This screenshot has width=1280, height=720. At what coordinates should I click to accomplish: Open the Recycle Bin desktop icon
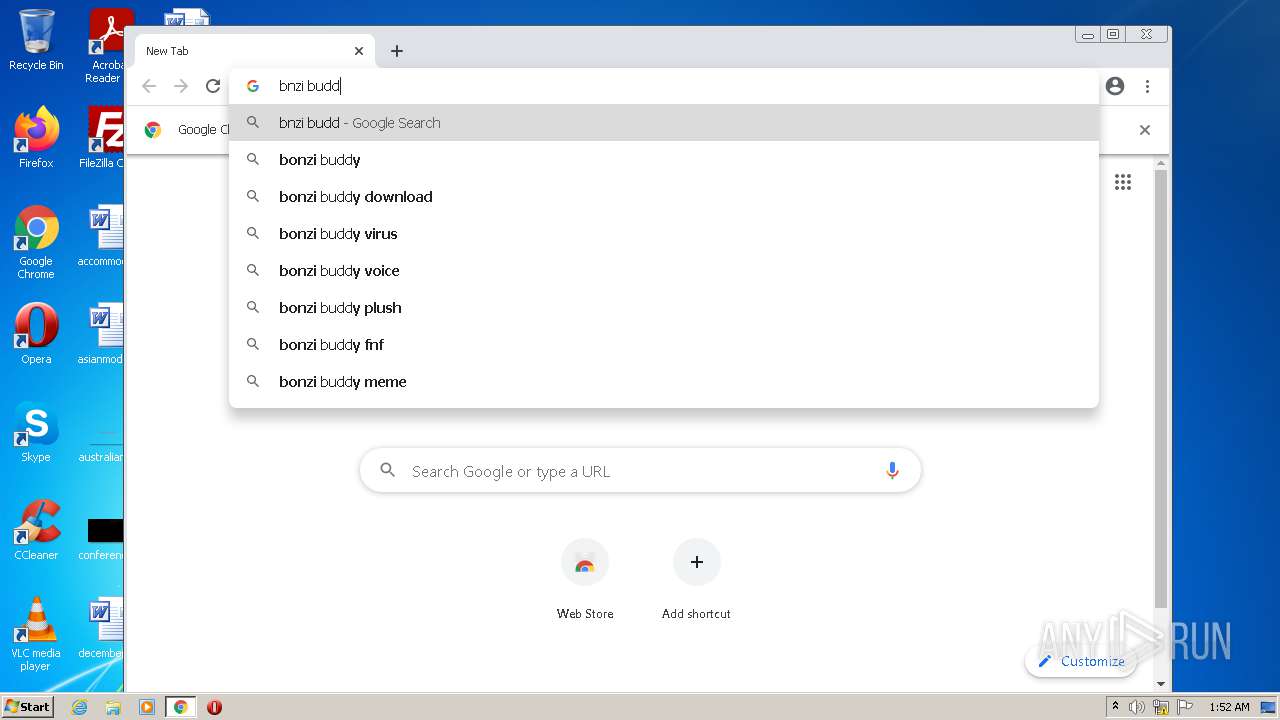point(36,40)
